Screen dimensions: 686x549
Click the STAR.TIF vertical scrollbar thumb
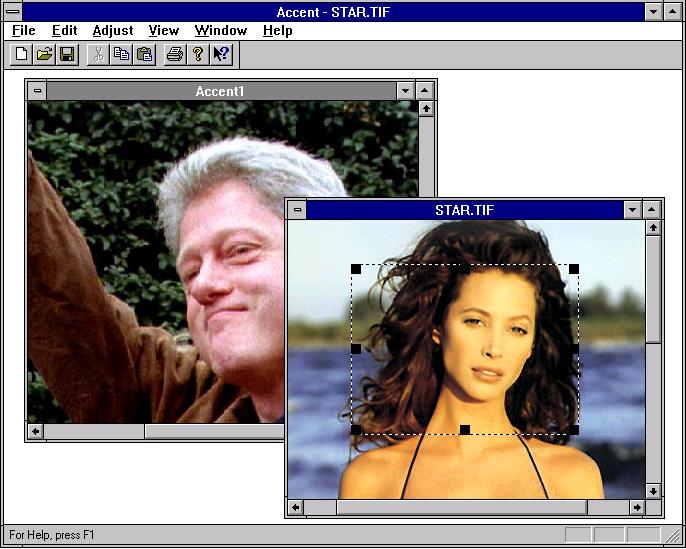tap(653, 289)
